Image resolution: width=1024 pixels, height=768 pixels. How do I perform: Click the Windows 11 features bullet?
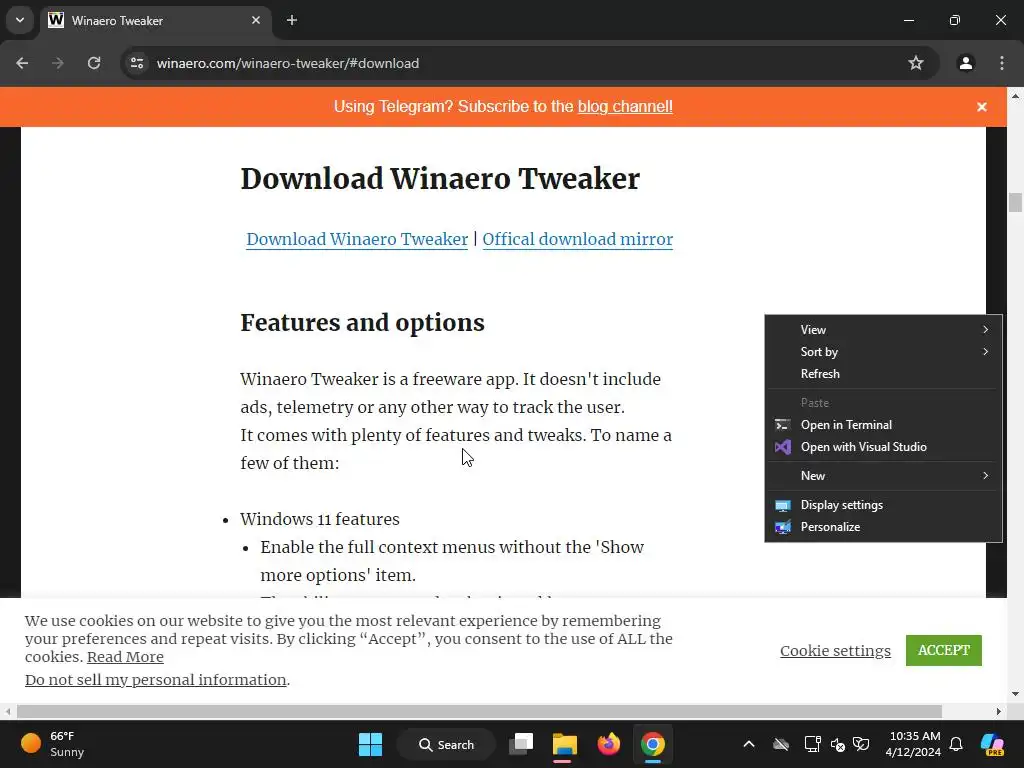(319, 519)
